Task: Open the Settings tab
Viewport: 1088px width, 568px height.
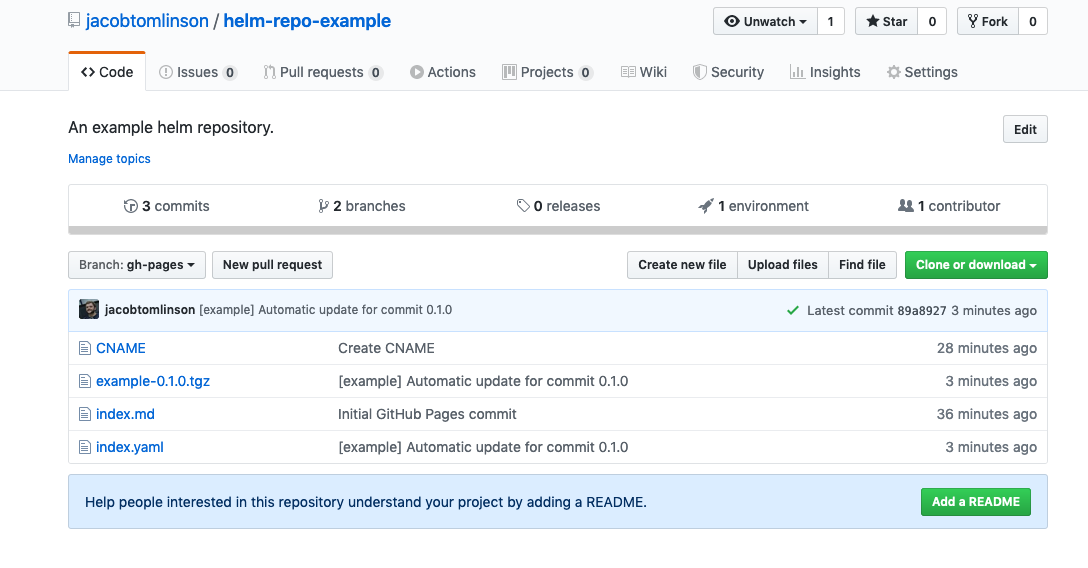Action: click(921, 72)
